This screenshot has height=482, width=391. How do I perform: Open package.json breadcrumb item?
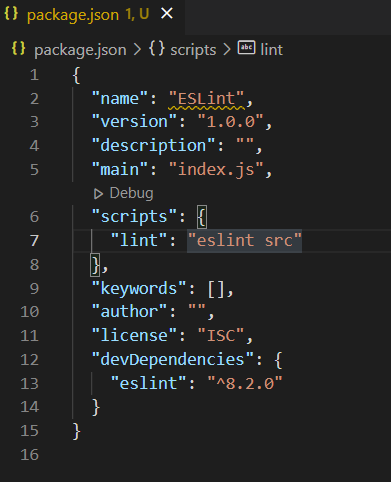click(x=80, y=50)
